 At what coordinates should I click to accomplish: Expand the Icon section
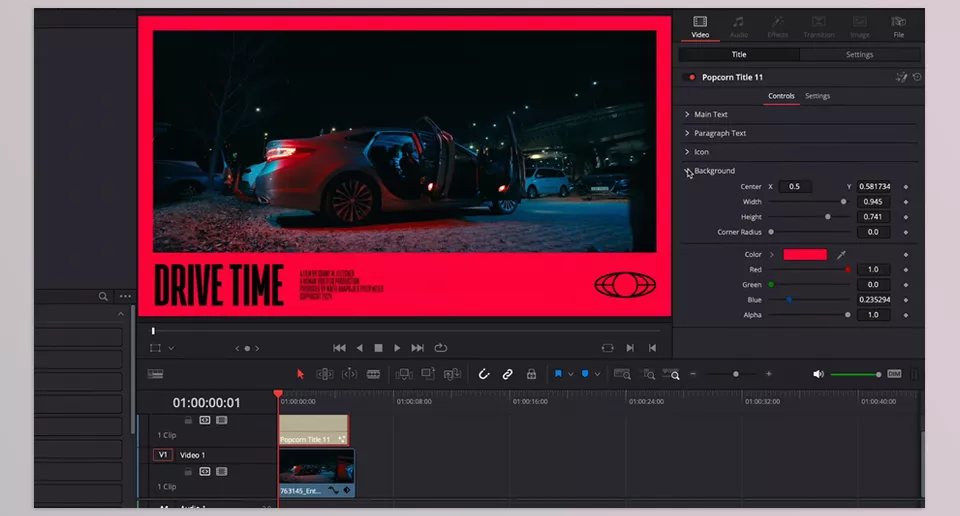(687, 152)
